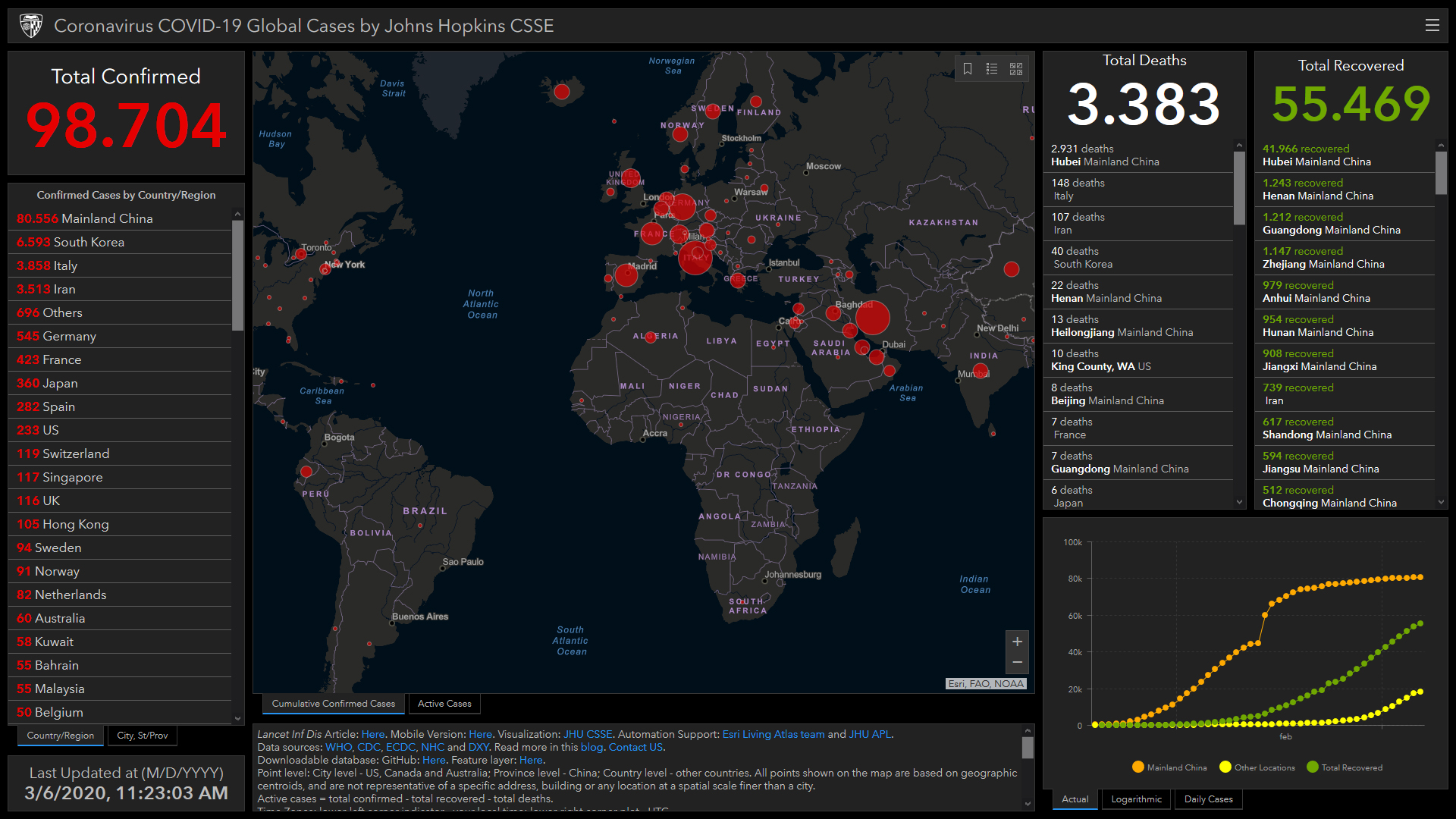Open the DXY data source link
Viewport: 1456px width, 819px height.
coord(479,747)
